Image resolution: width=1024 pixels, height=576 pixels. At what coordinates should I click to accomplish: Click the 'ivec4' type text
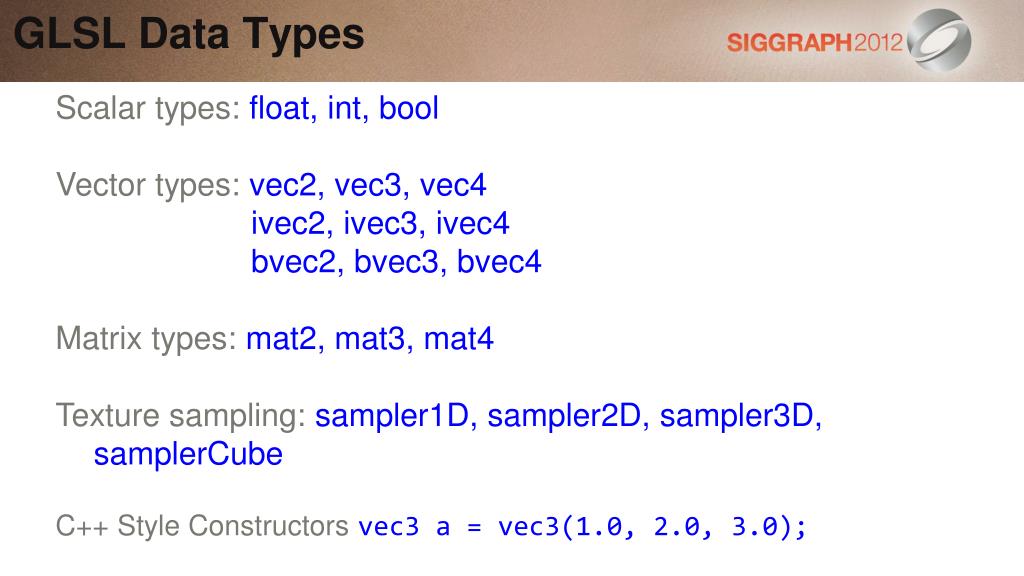[x=472, y=223]
